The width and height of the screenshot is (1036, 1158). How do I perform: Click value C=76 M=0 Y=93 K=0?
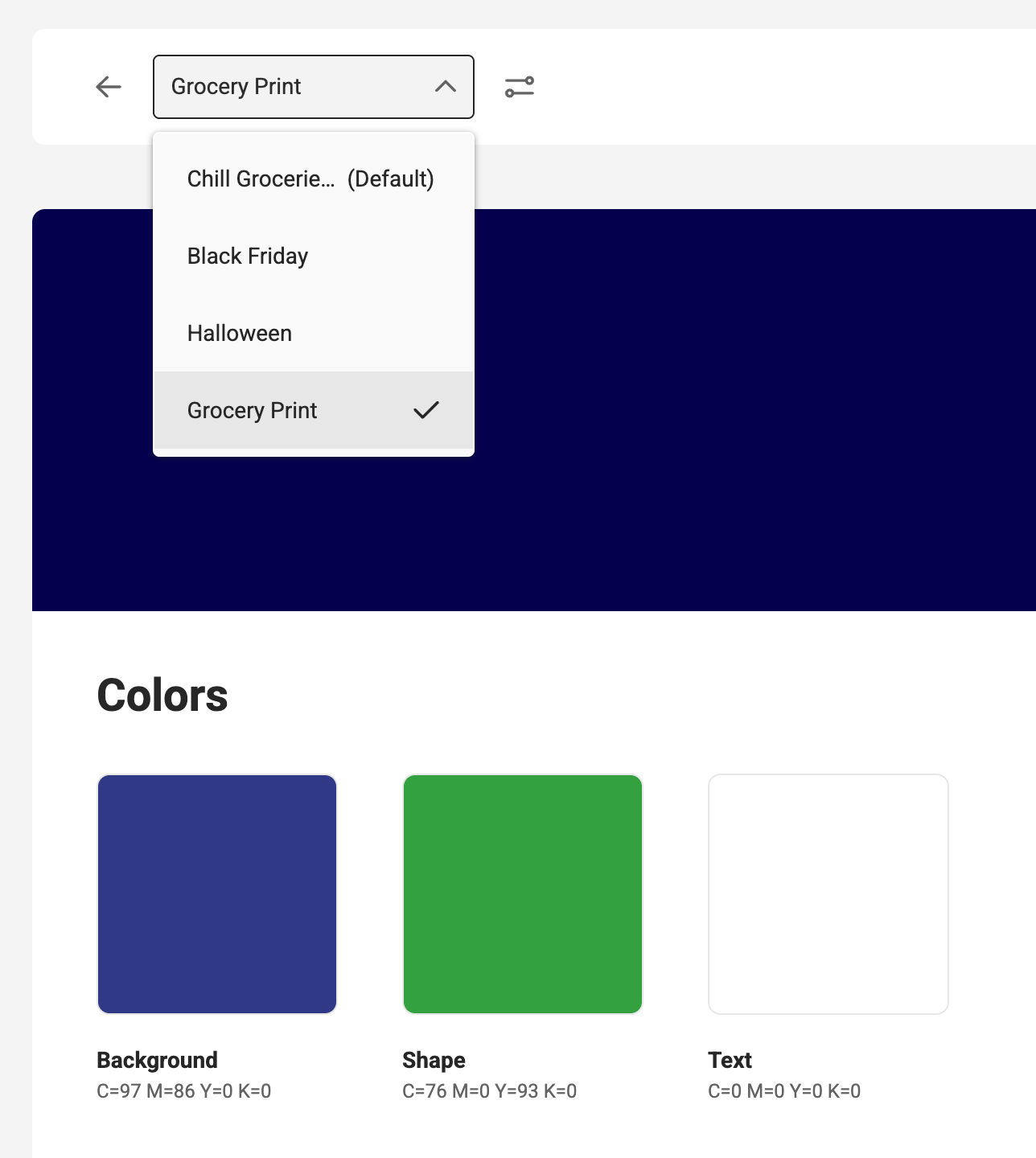[490, 1091]
